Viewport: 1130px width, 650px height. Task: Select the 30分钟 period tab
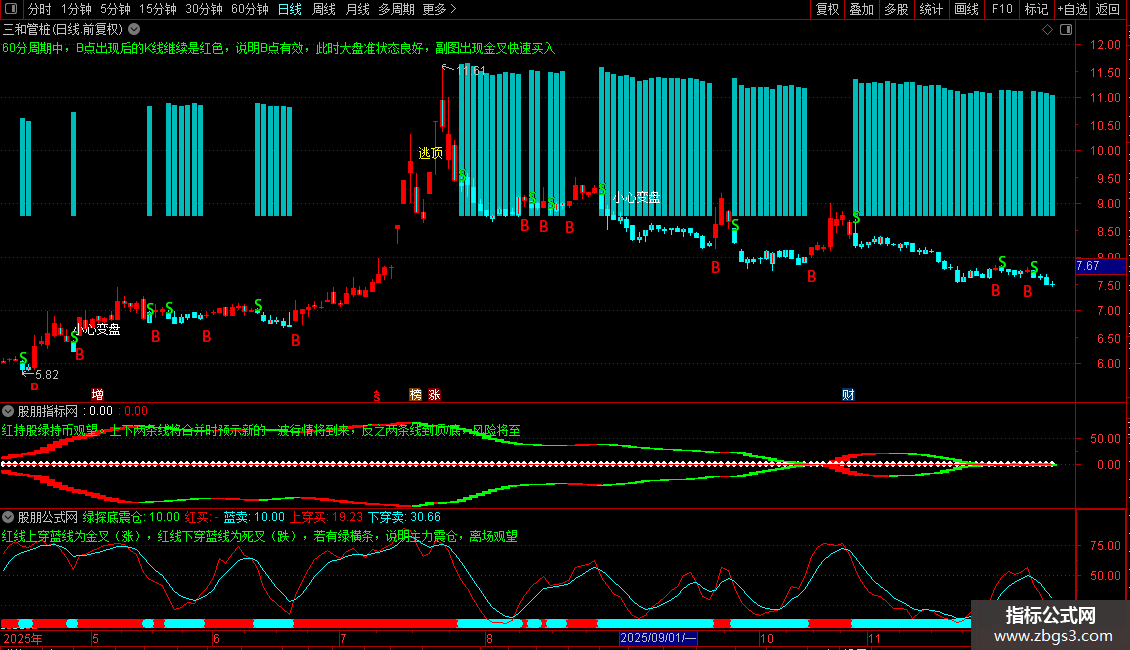[x=204, y=9]
